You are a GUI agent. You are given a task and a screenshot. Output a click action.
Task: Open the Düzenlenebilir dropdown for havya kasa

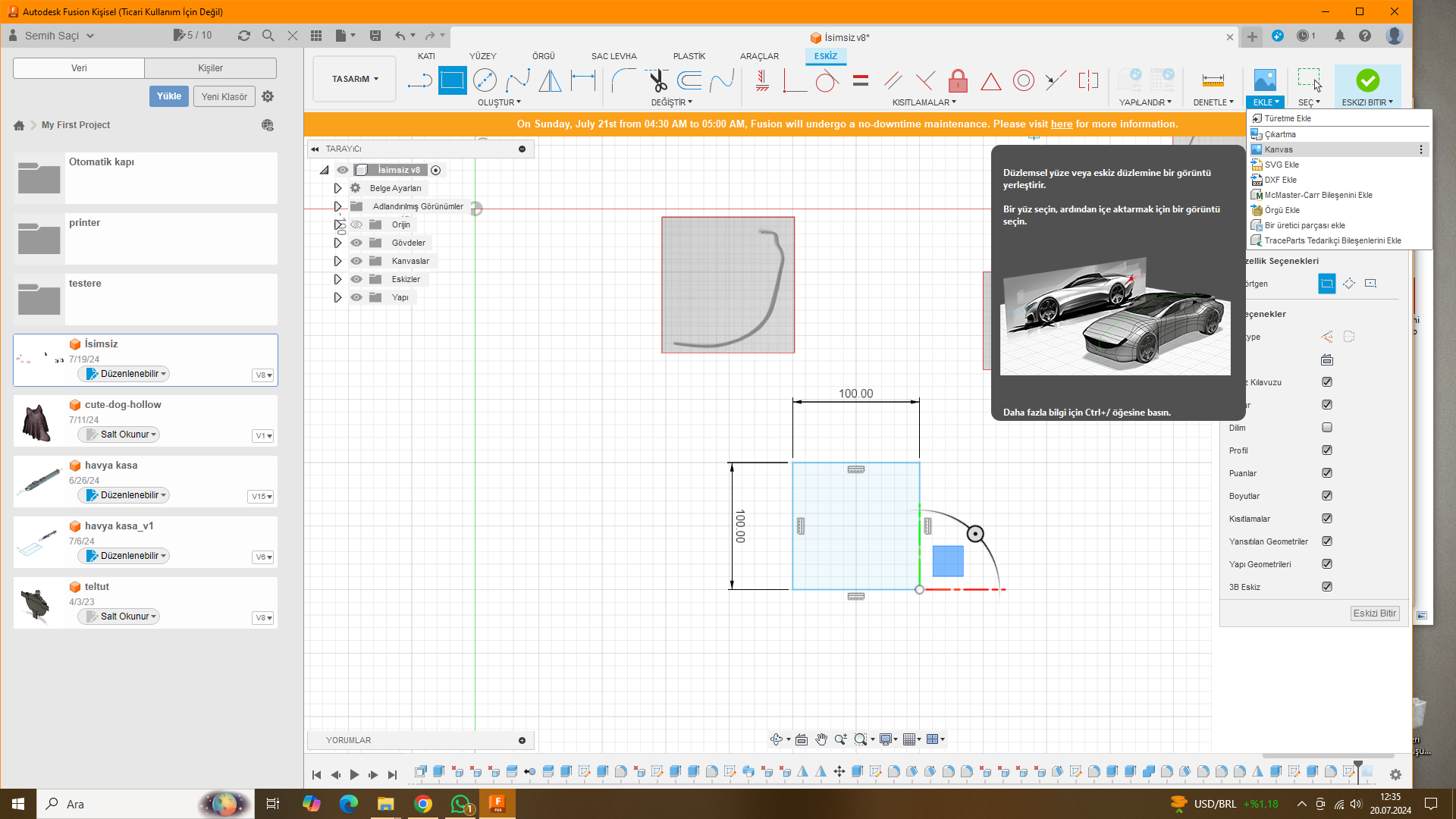(124, 495)
